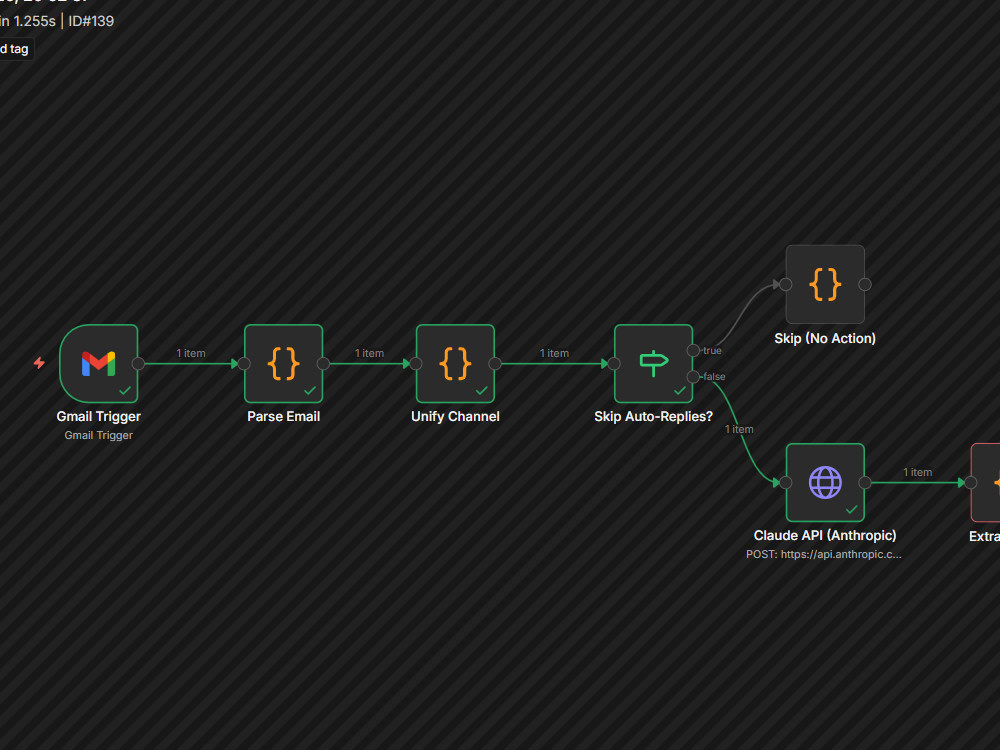Click the Gmail Trigger output connector
The width and height of the screenshot is (1000, 750).
coord(138,364)
